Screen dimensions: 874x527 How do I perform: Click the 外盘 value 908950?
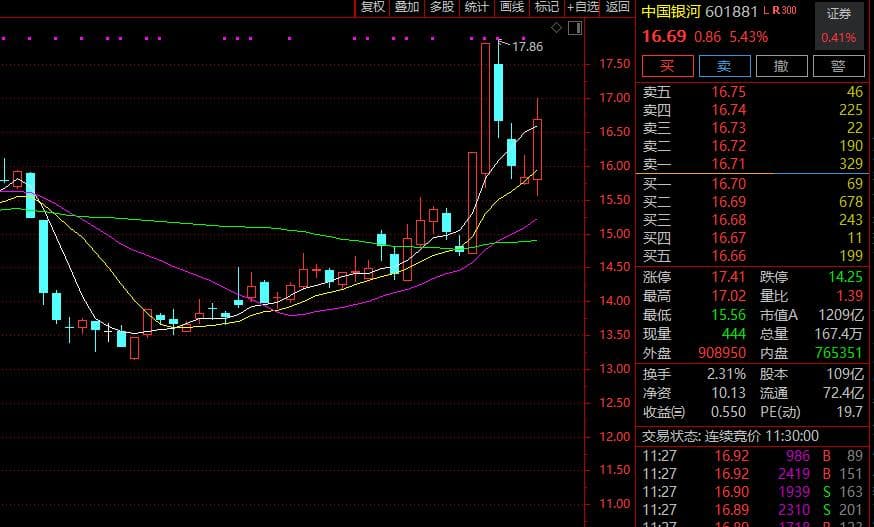722,352
